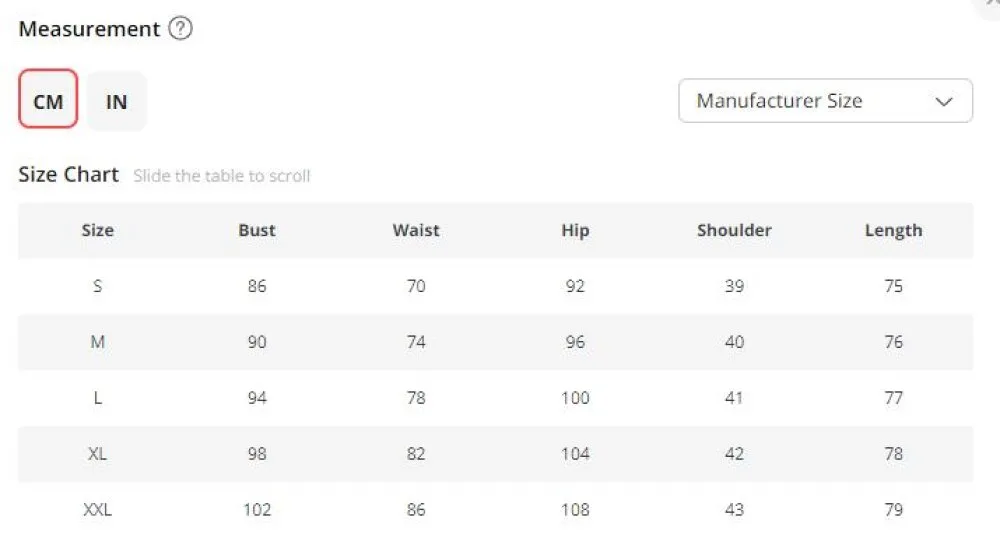Click the dropdown chevron arrow icon
The width and height of the screenshot is (1000, 545).
(x=943, y=101)
